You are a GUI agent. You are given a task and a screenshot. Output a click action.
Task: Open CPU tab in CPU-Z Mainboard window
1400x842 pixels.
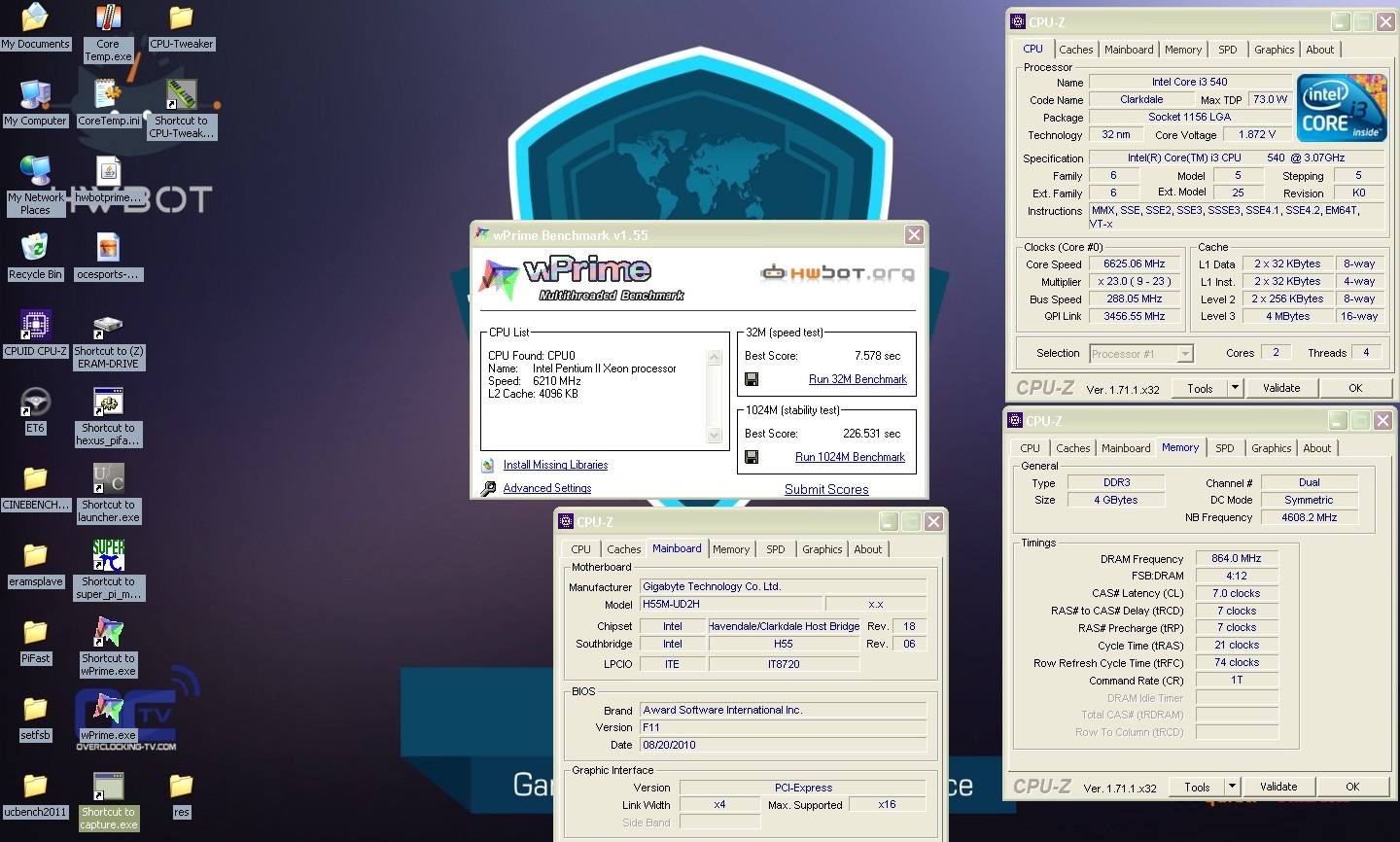(580, 549)
